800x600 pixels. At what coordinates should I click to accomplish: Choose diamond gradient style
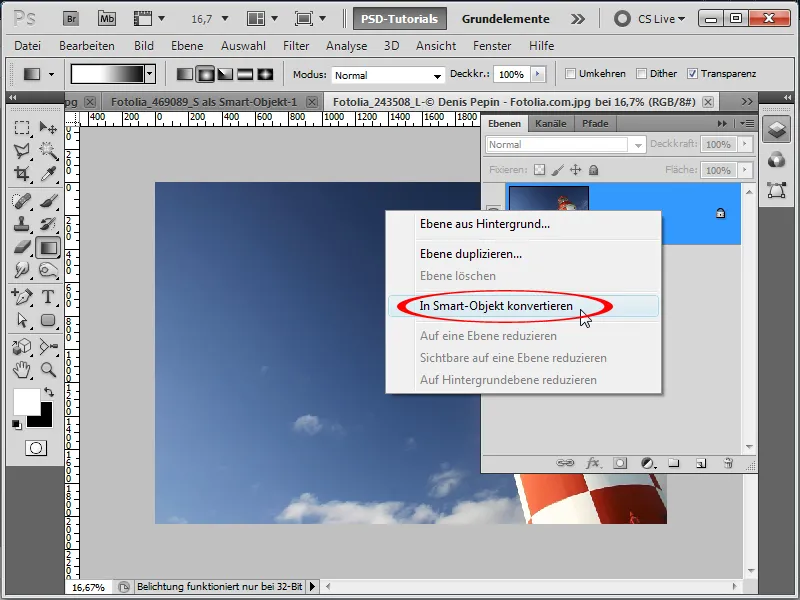click(x=265, y=74)
